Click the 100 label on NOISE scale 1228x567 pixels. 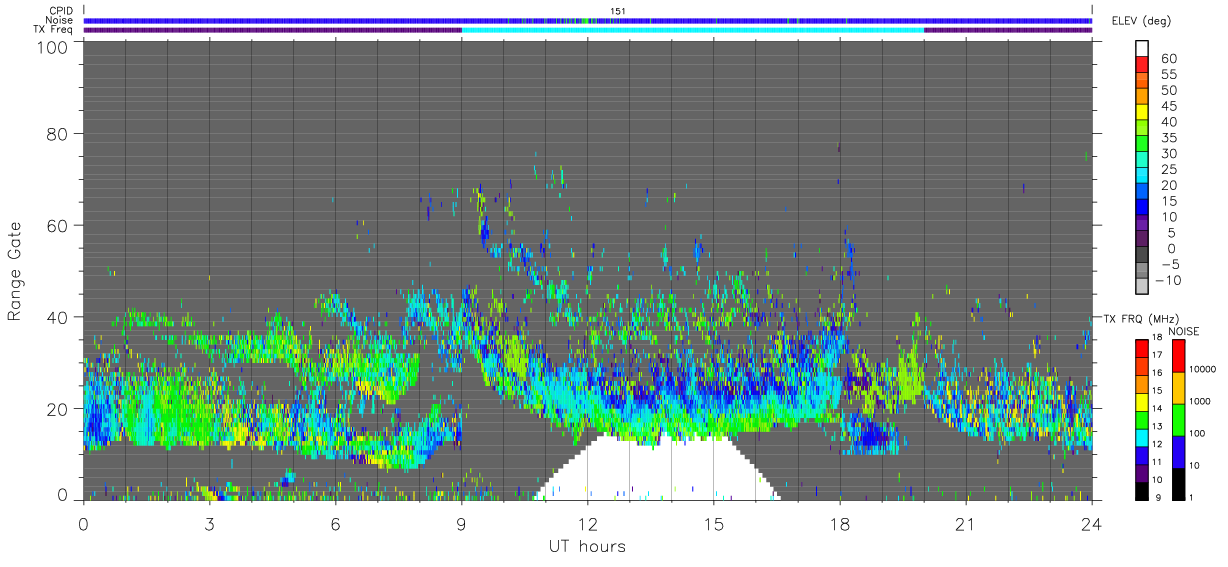(1198, 434)
